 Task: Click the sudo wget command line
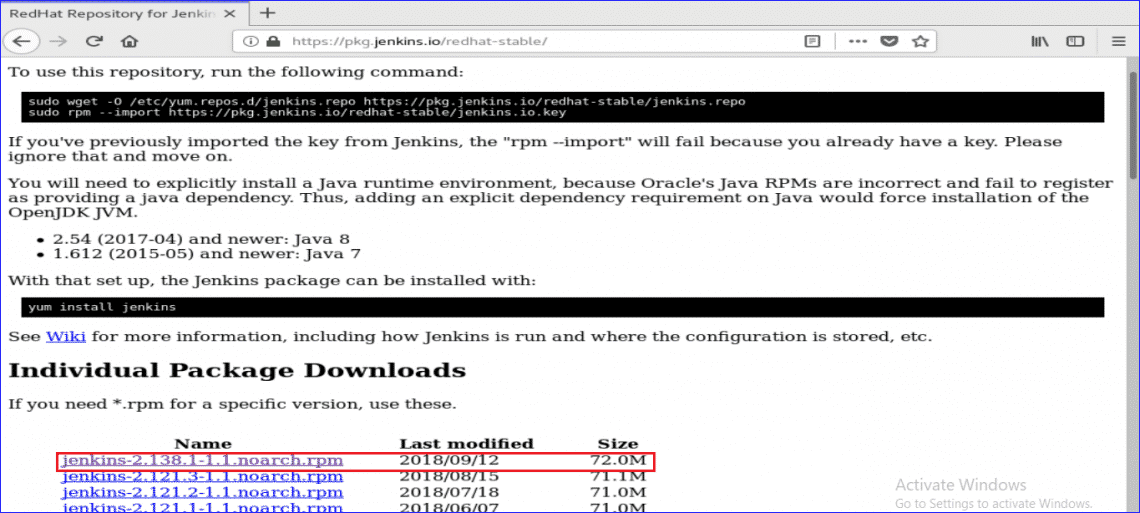[x=387, y=102]
